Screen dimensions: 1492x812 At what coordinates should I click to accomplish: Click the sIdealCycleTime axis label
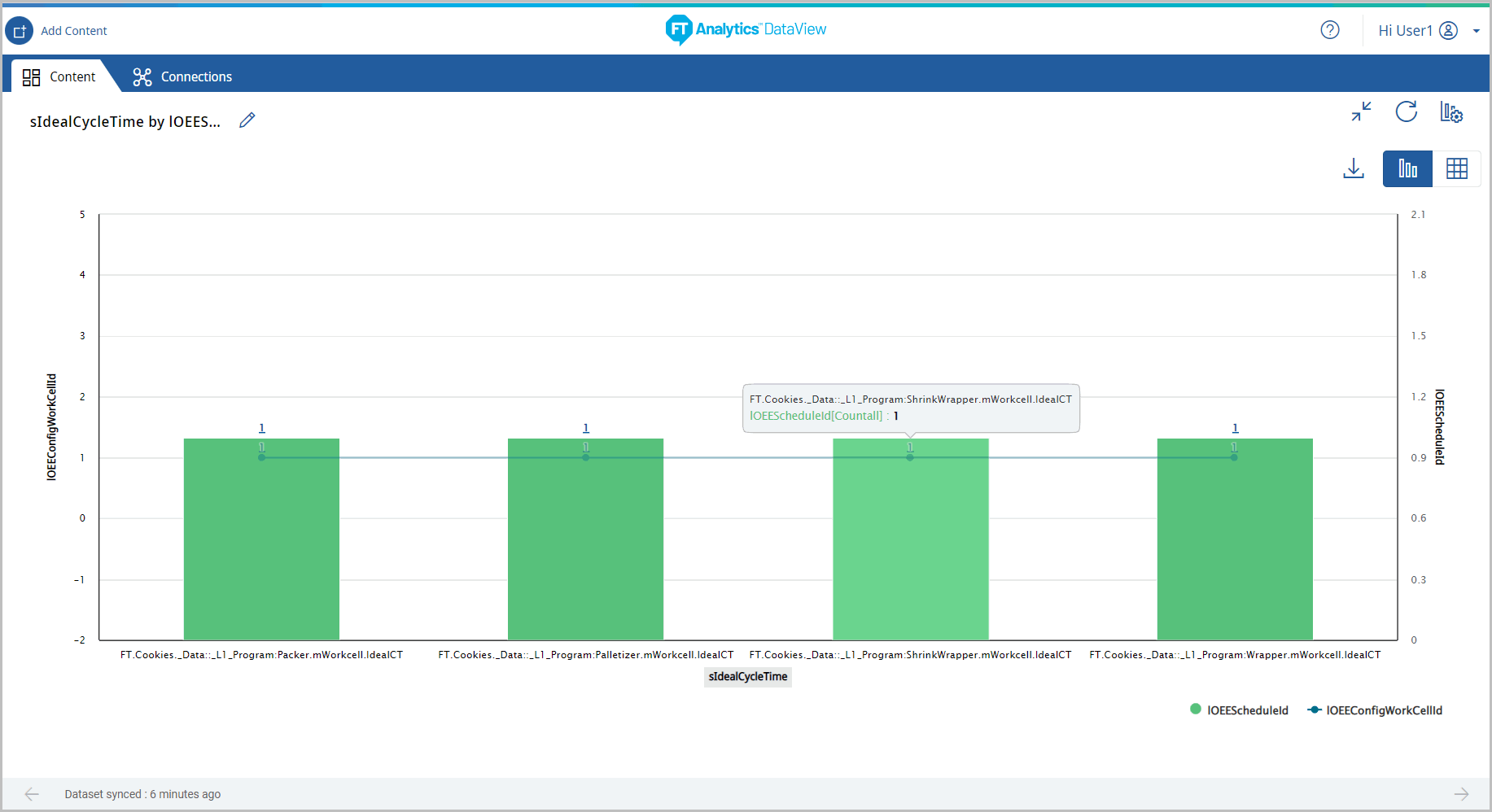[747, 676]
